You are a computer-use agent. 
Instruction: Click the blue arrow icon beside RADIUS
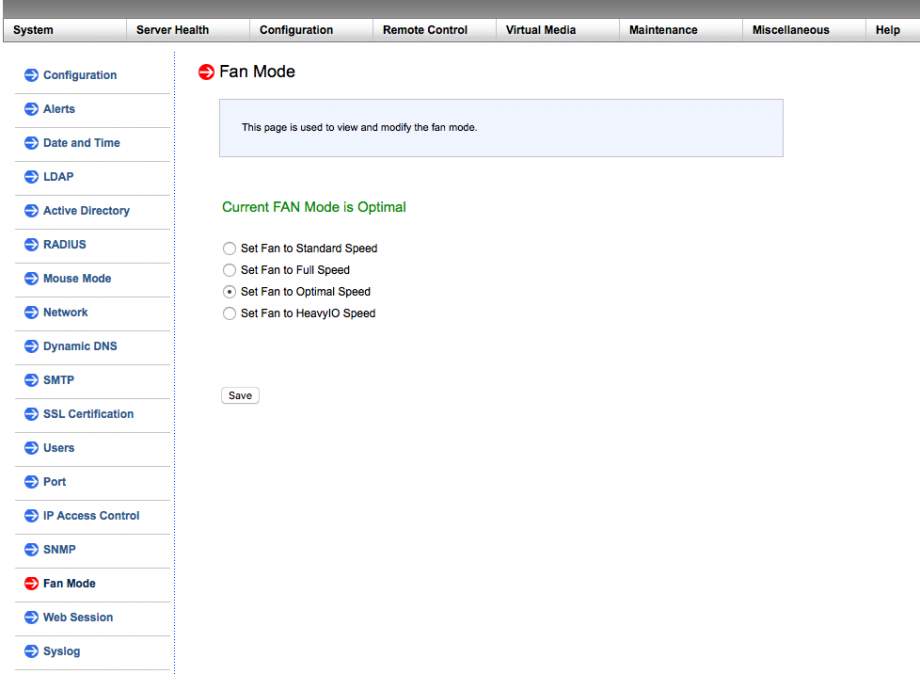(31, 245)
